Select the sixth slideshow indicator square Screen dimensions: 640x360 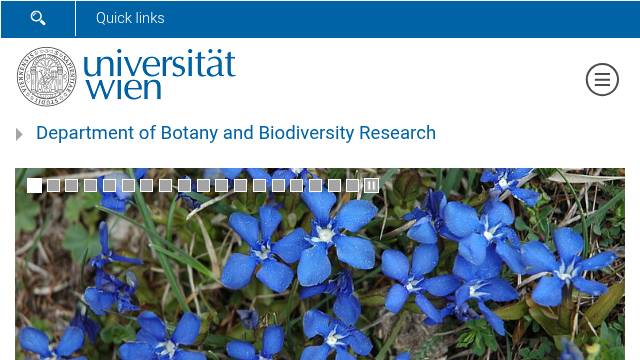point(128,186)
